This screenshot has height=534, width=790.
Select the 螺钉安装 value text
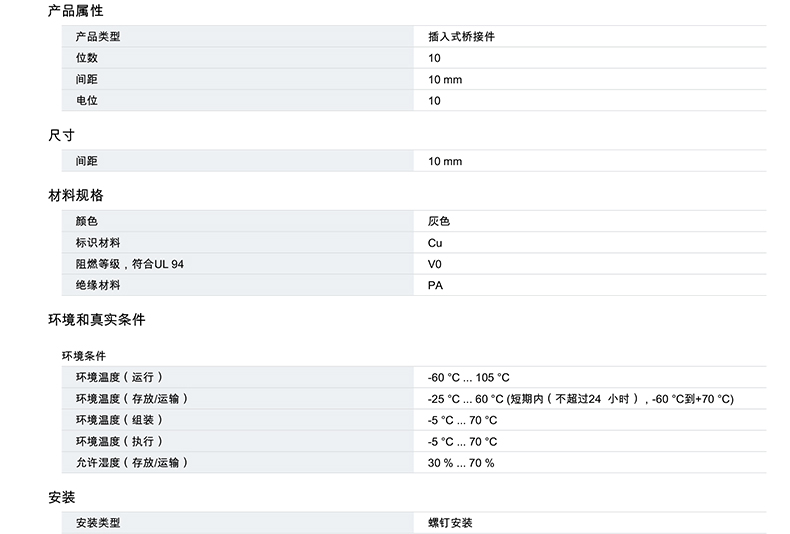click(450, 523)
